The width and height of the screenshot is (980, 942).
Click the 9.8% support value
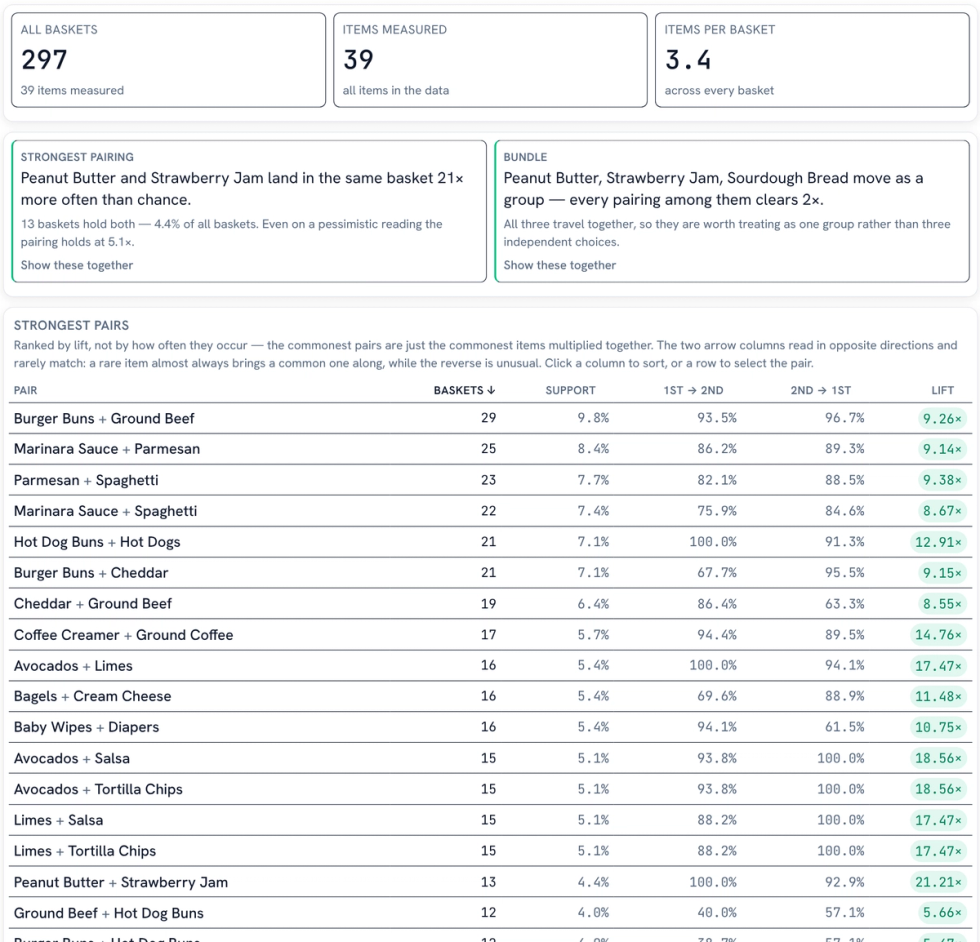(x=593, y=418)
